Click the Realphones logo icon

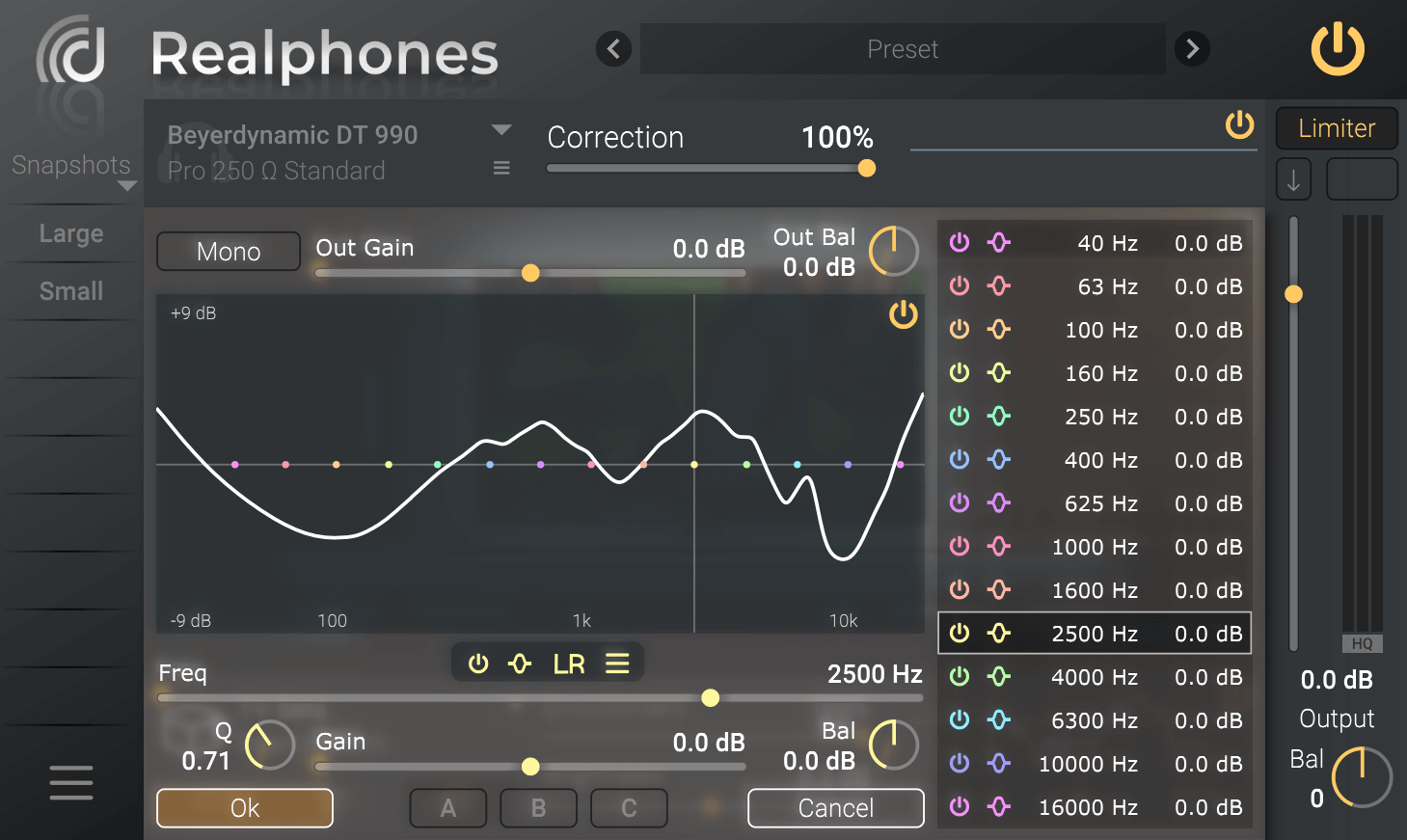tap(70, 49)
